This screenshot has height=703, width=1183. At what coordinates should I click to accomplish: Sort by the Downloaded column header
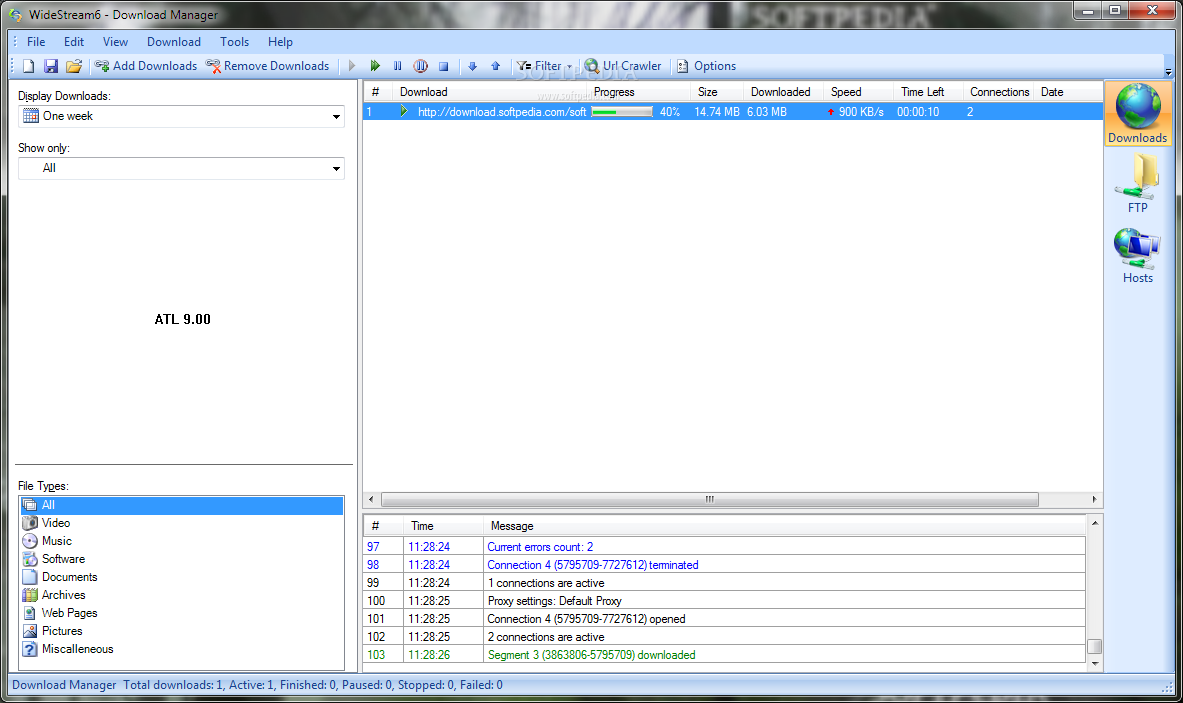tap(783, 92)
